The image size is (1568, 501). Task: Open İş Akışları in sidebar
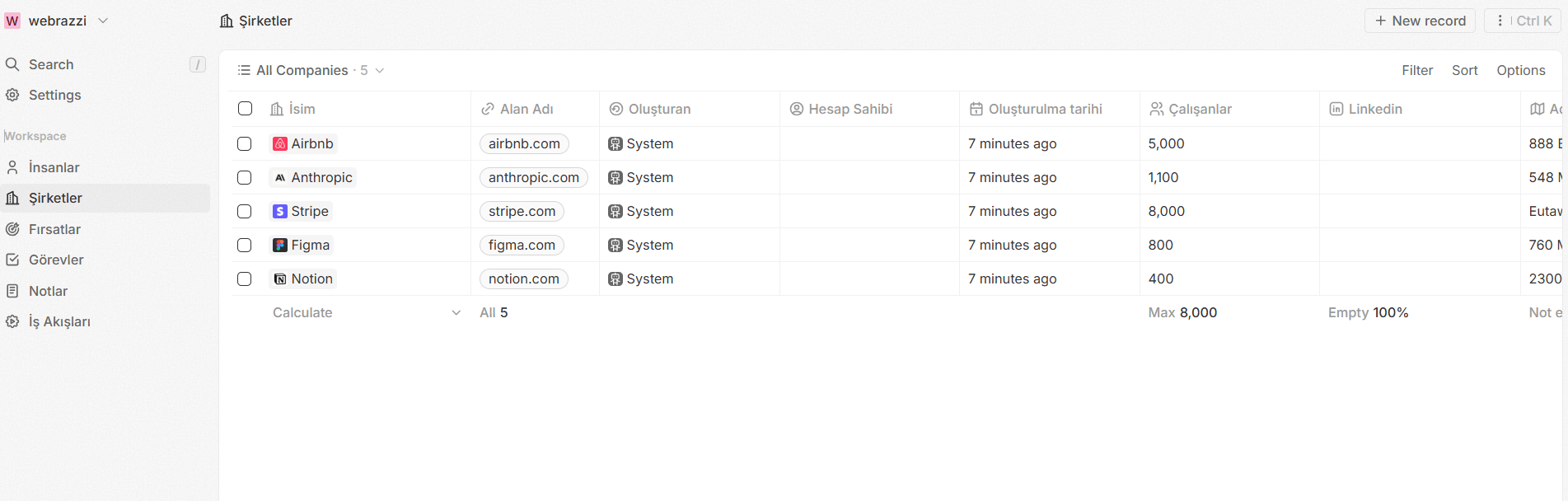[105, 321]
